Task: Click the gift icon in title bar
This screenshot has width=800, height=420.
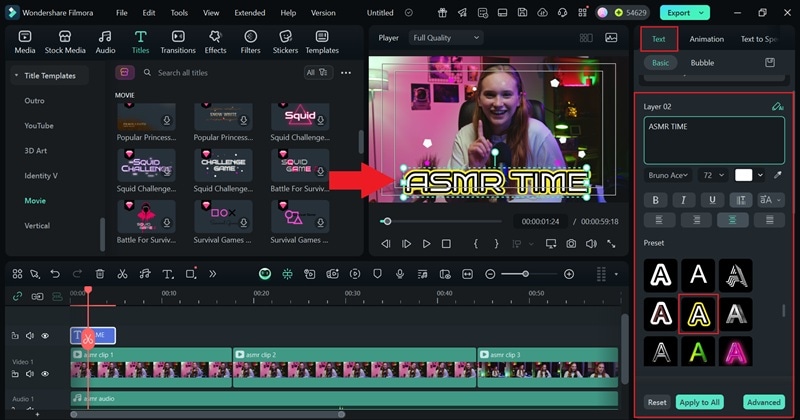Action: point(442,13)
